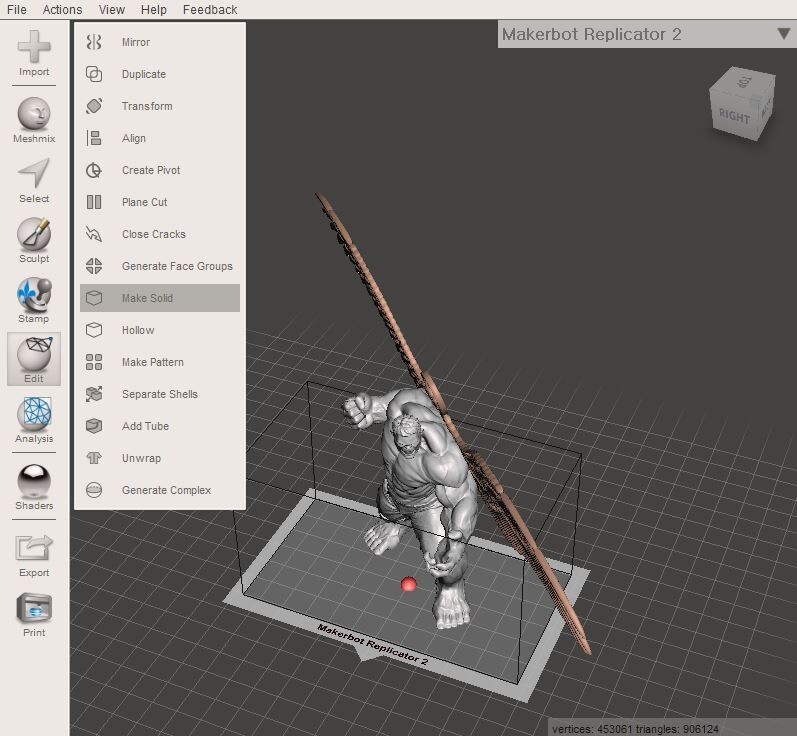Click the Generate Face Groups label text

tap(177, 266)
